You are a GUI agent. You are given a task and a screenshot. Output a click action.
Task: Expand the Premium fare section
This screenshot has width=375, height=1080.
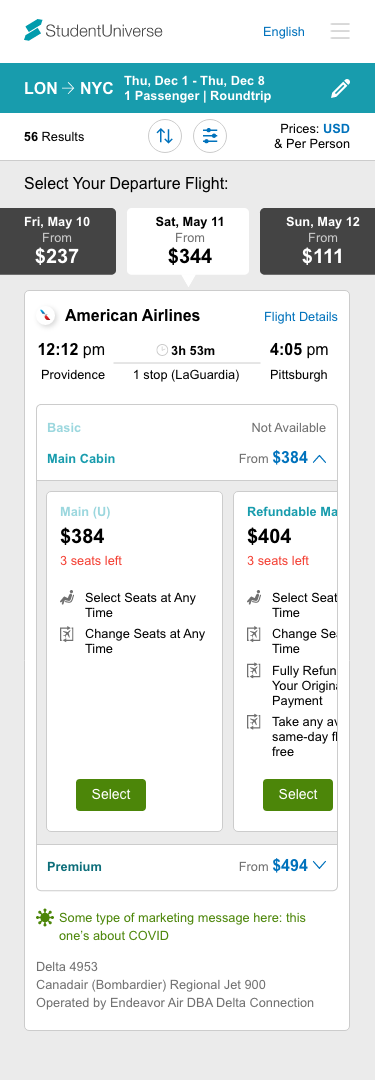coord(187,866)
